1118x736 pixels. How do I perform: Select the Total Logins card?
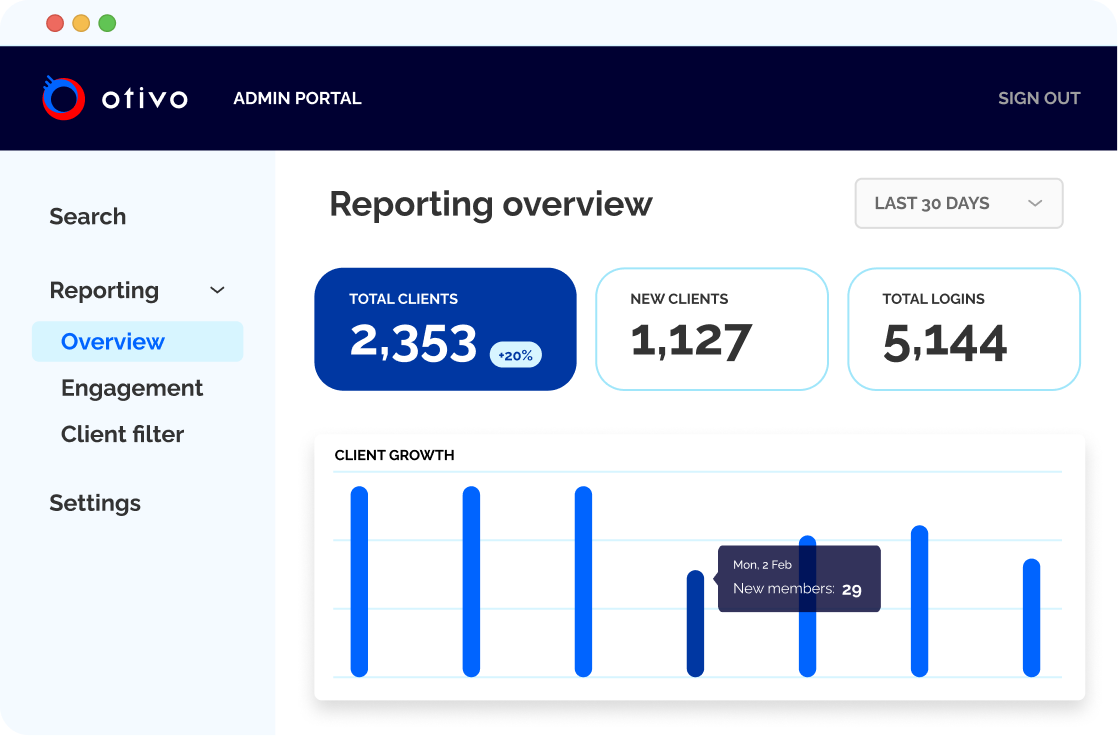tap(964, 329)
